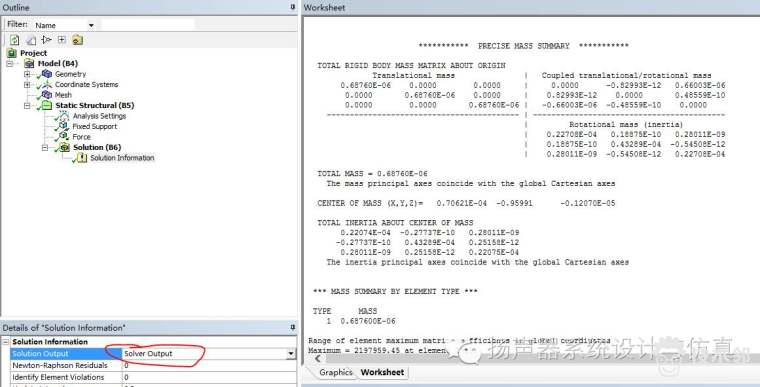
Task: Click the Coordinate Systems triad icon
Action: click(47, 84)
